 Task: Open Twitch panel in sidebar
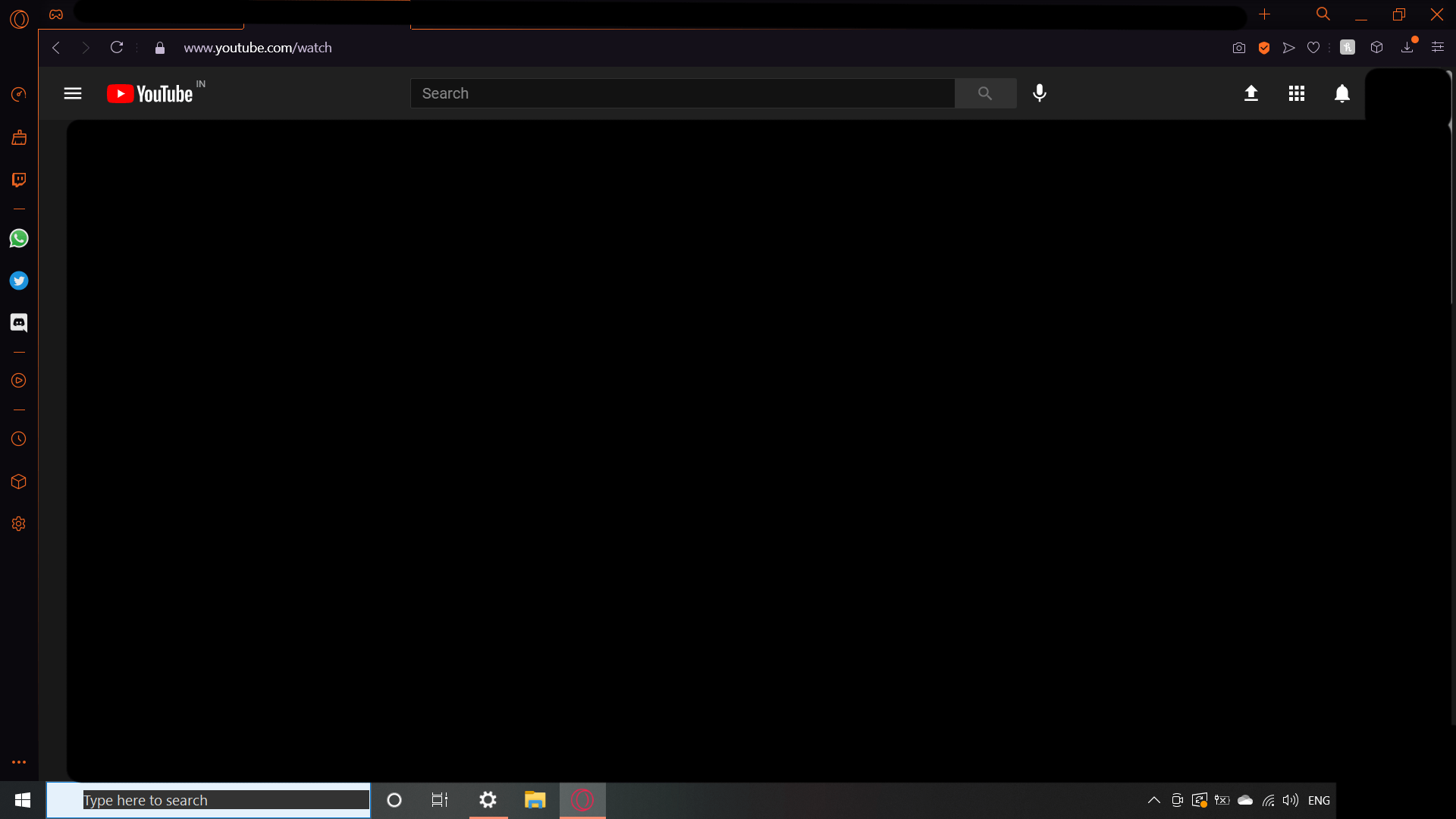tap(19, 180)
